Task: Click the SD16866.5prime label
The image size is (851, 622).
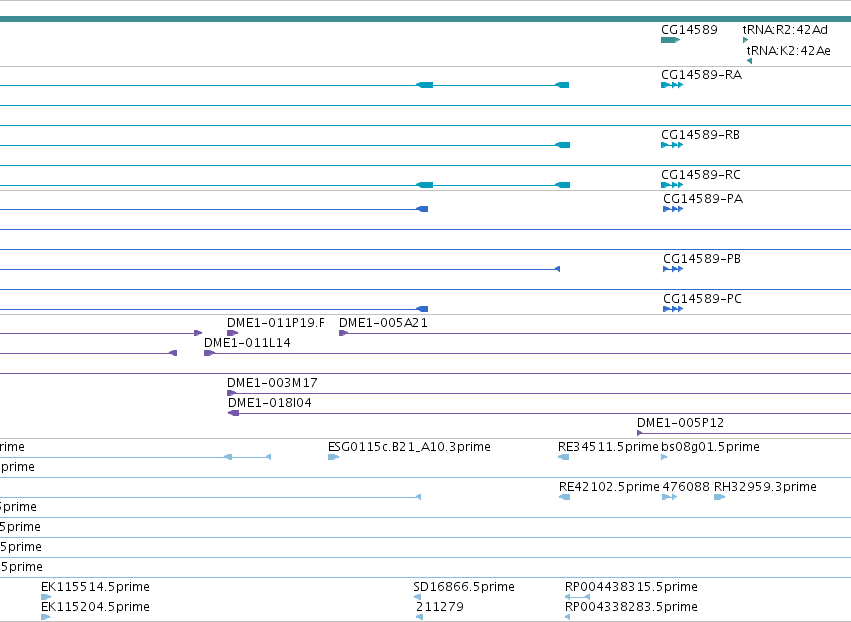Action: click(x=463, y=587)
